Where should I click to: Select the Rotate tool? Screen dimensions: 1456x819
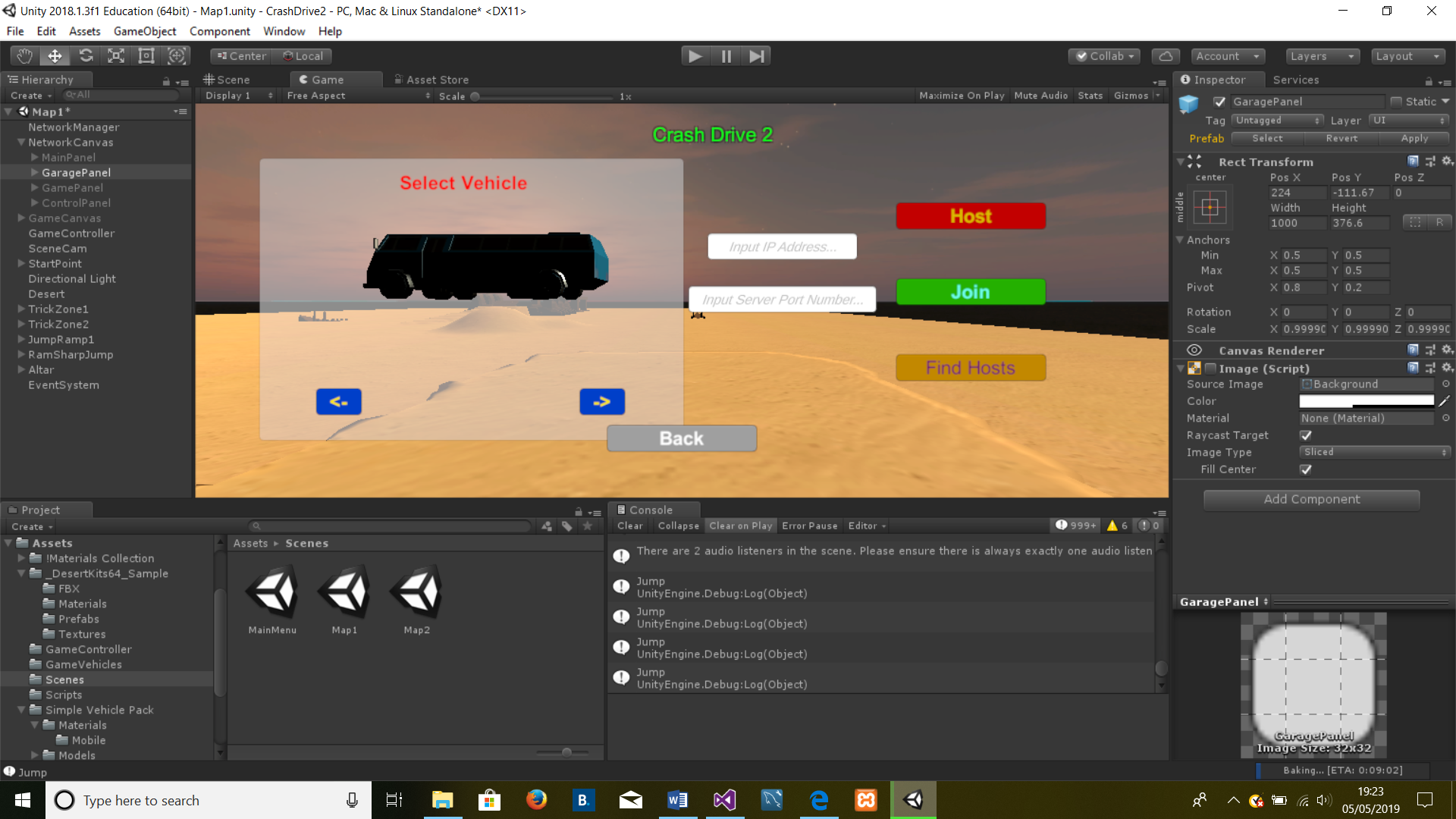click(x=86, y=56)
